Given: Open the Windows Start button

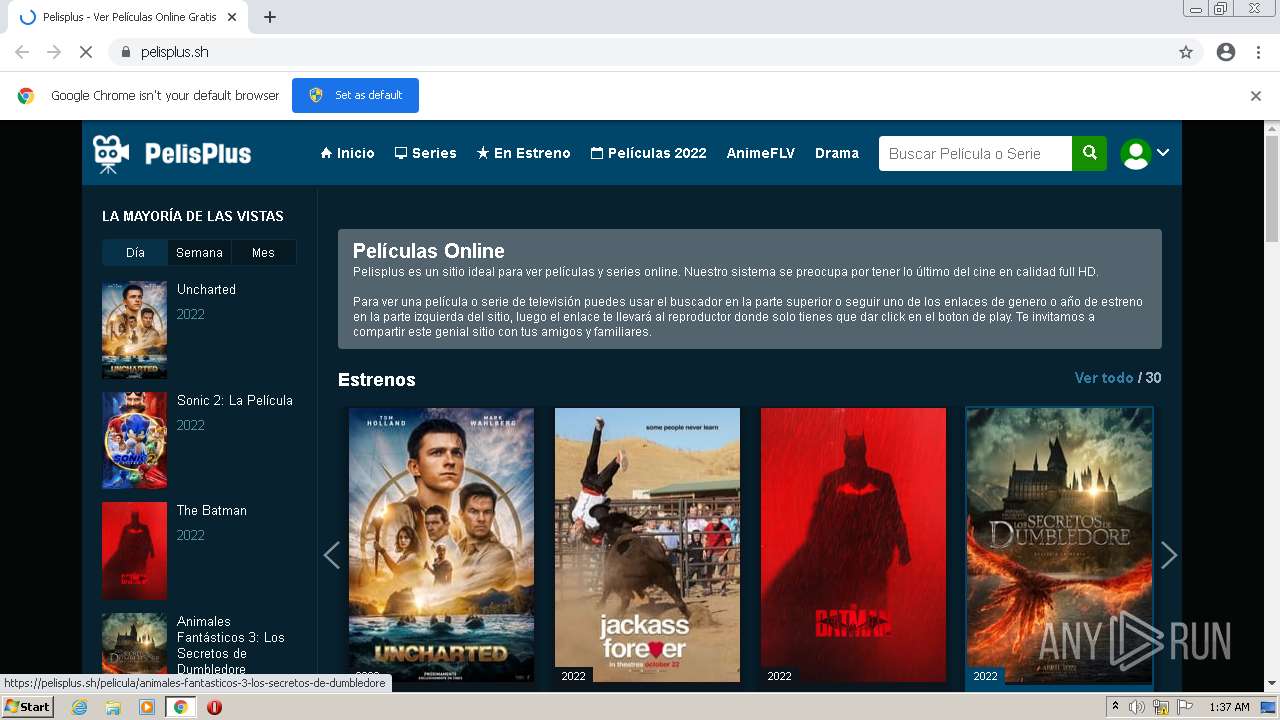Looking at the screenshot, I should click(27, 707).
